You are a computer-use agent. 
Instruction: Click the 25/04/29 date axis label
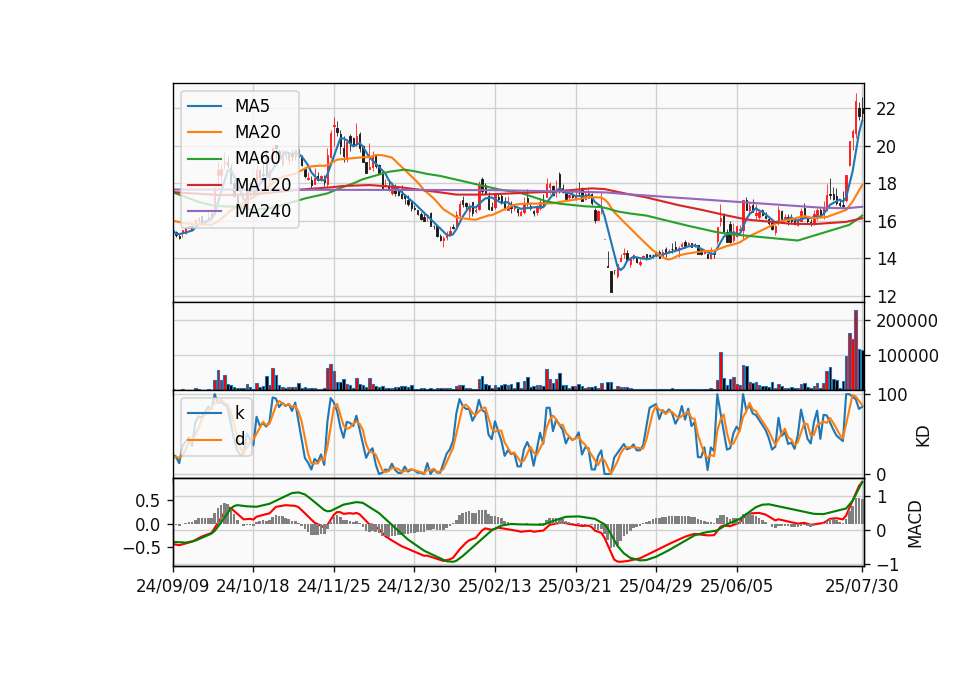pyautogui.click(x=656, y=586)
